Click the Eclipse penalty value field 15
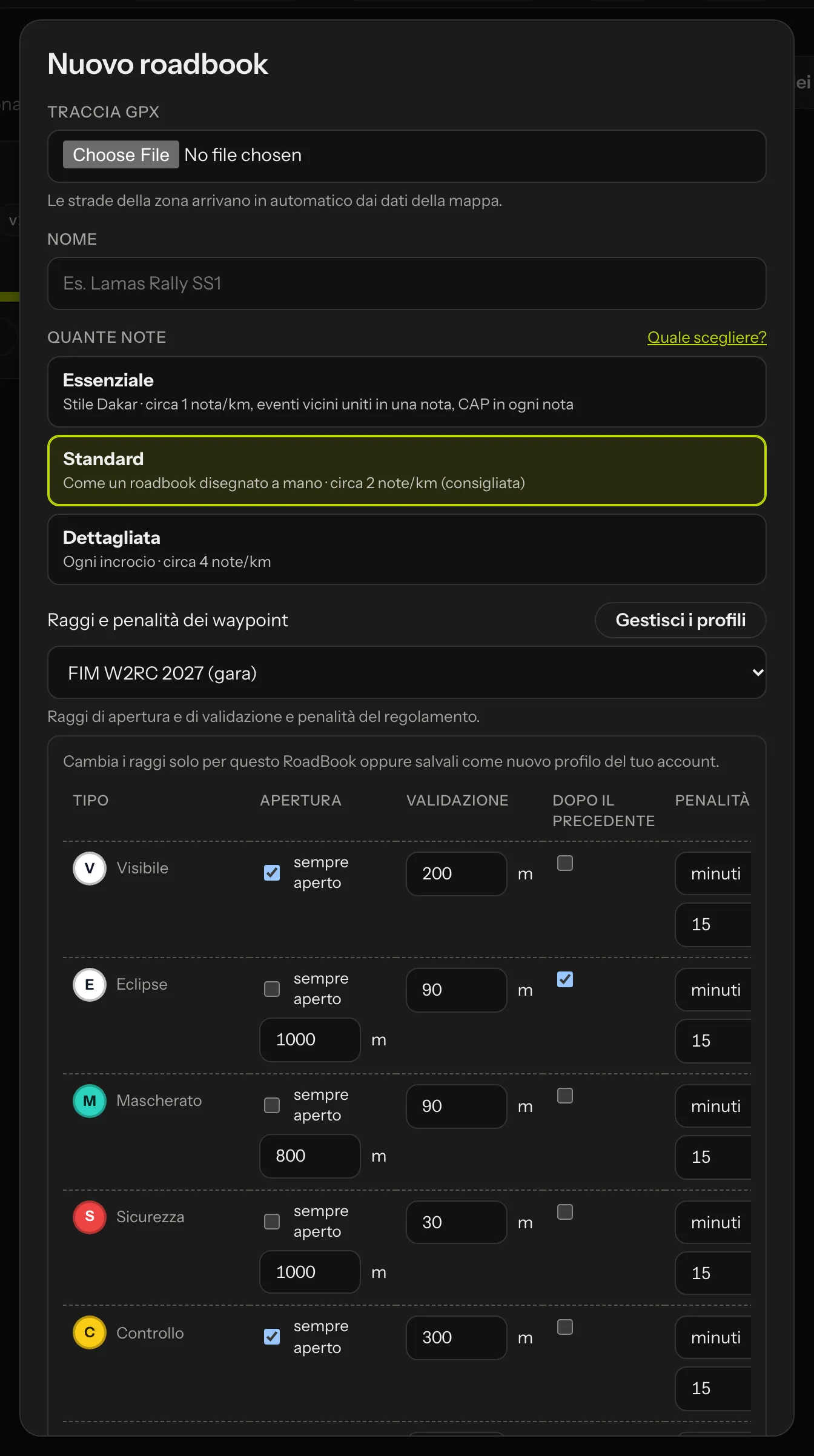Image resolution: width=814 pixels, height=1456 pixels. pos(713,1041)
